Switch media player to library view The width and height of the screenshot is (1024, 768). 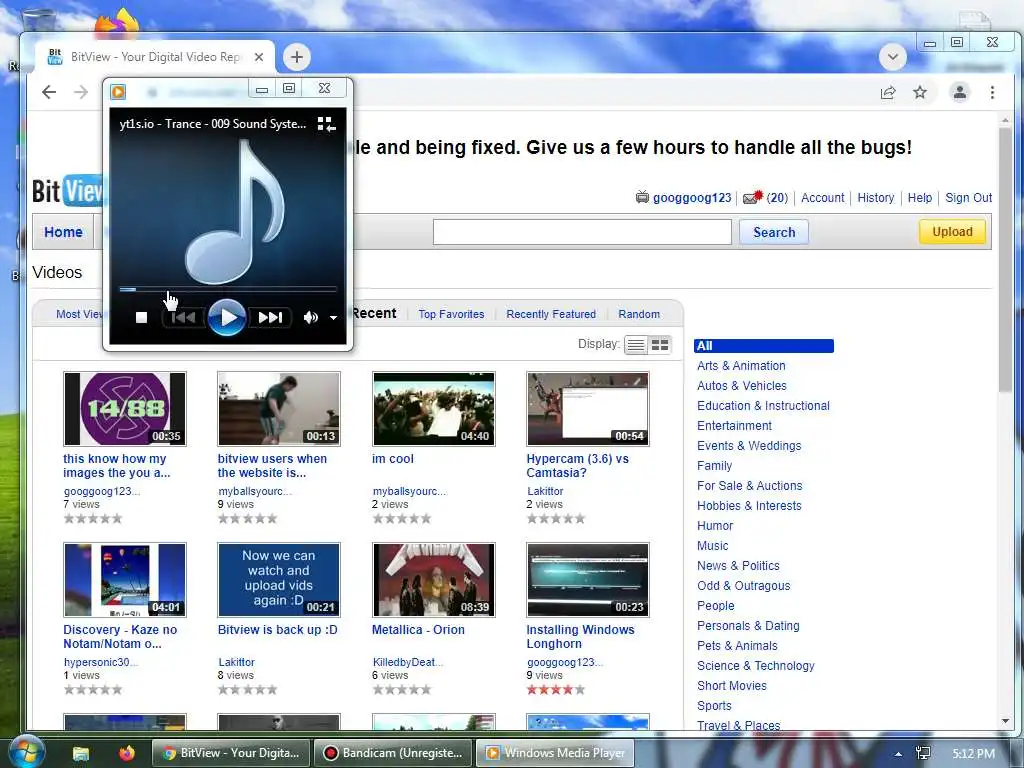coord(326,123)
